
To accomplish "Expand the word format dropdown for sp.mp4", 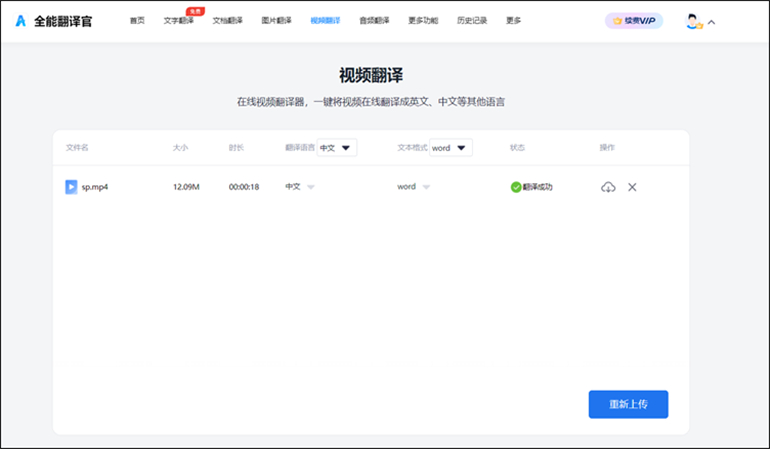I will pyautogui.click(x=426, y=187).
